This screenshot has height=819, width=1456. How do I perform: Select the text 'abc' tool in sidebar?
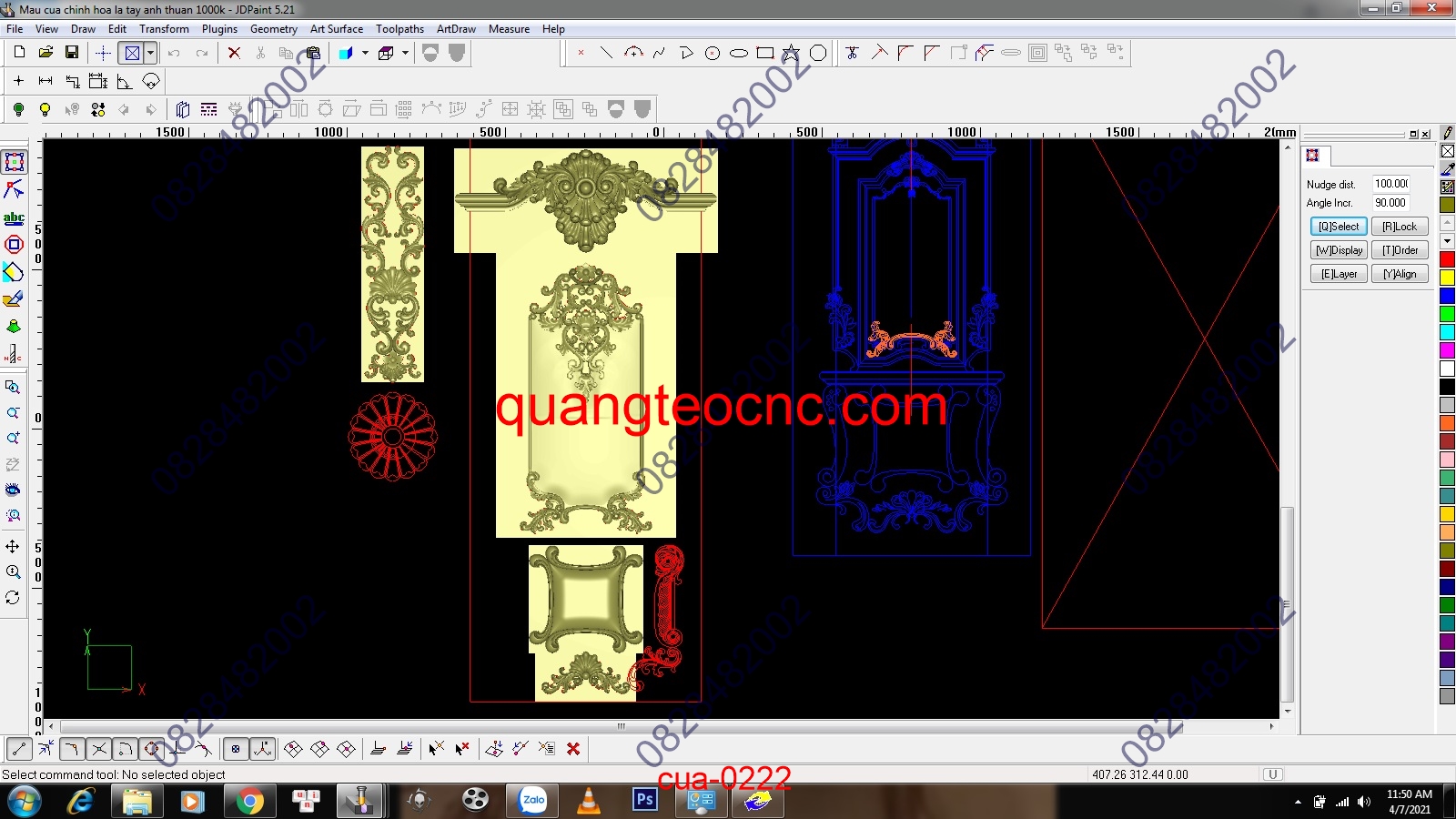coord(14,217)
